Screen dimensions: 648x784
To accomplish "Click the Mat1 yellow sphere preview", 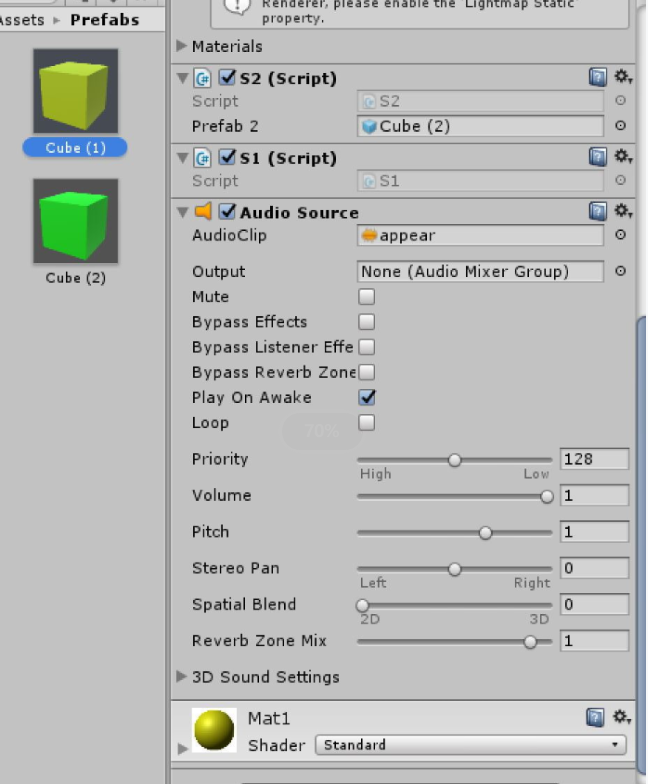I will pyautogui.click(x=214, y=730).
